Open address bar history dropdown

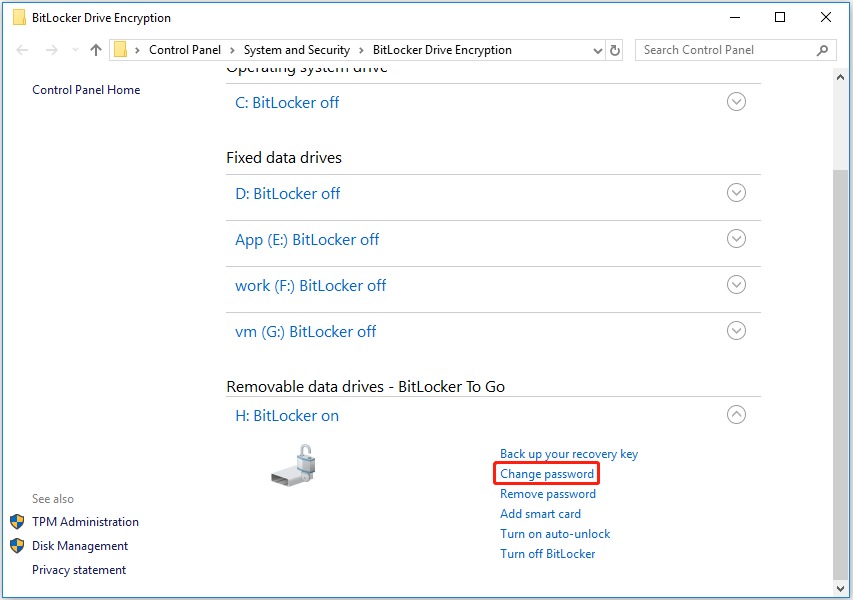click(597, 51)
